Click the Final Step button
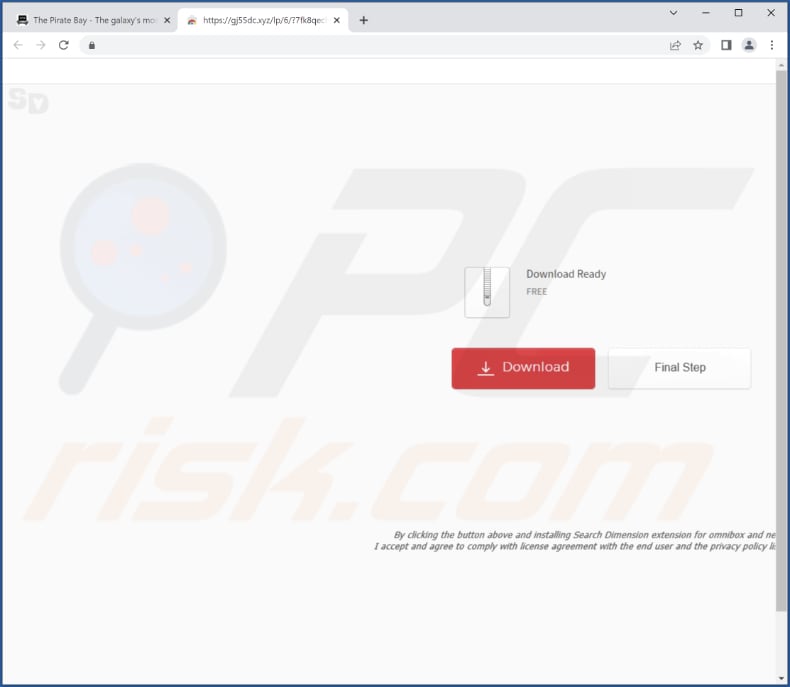The width and height of the screenshot is (790, 687). [680, 368]
